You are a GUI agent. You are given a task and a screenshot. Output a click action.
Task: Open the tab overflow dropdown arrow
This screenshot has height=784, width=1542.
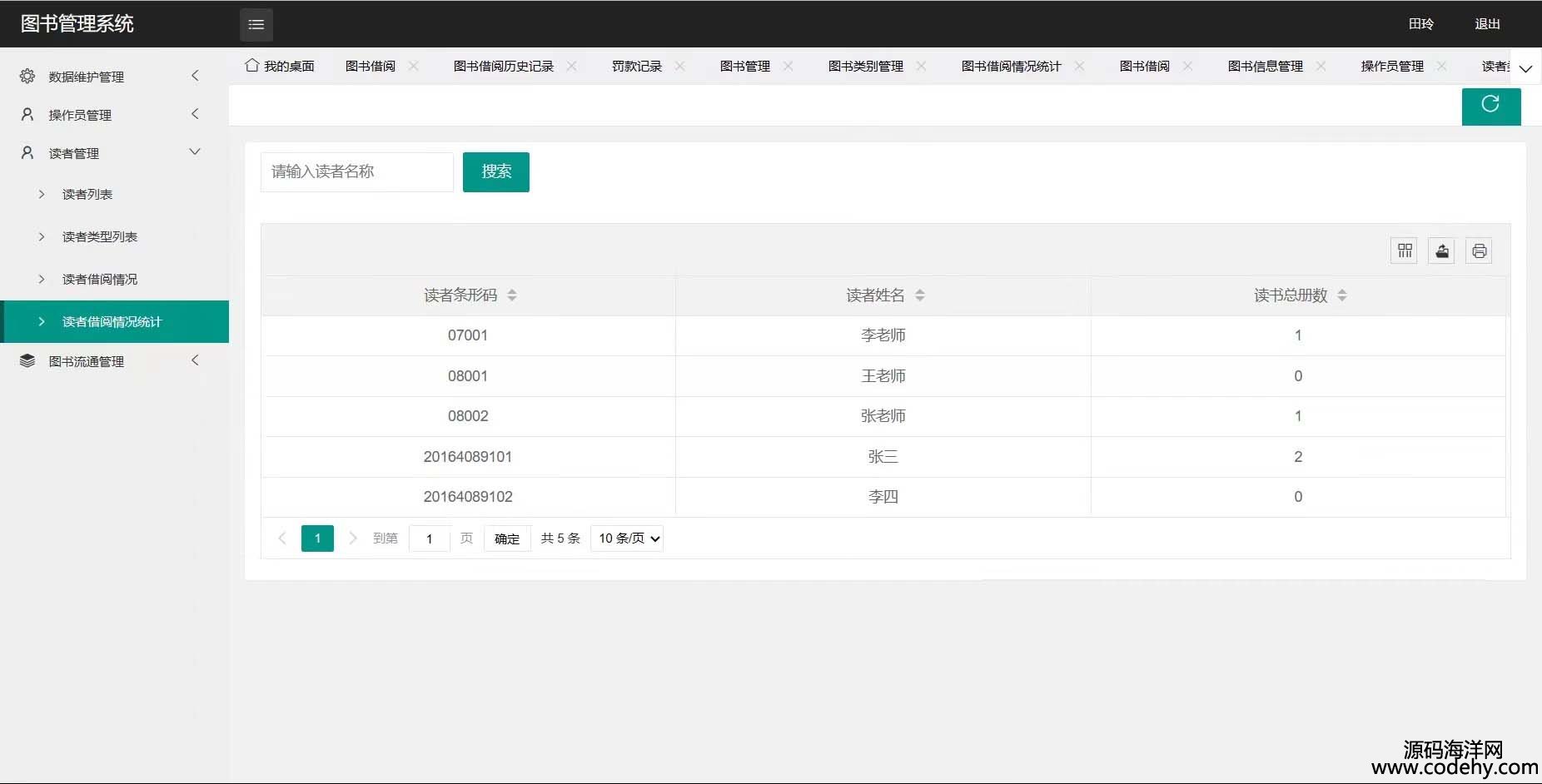click(x=1525, y=68)
